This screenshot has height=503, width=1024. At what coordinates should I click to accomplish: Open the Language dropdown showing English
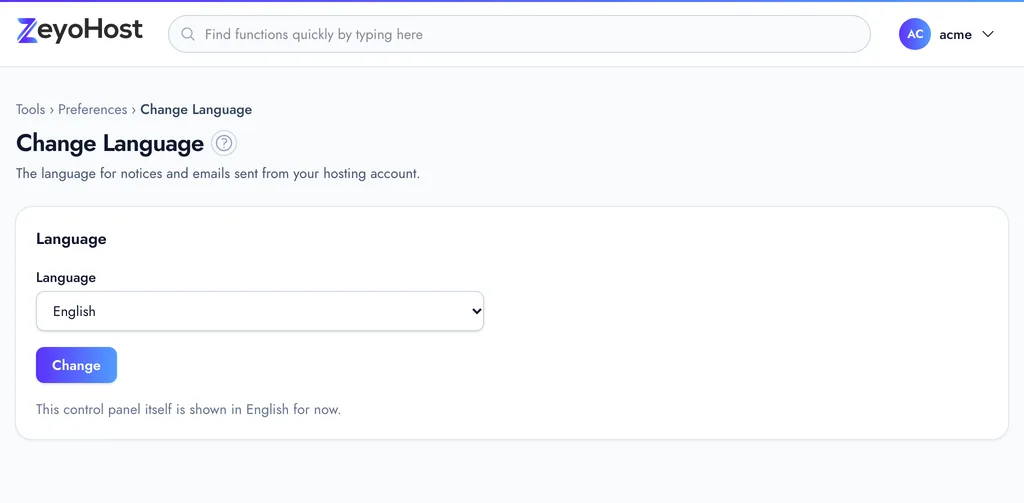[x=260, y=311]
